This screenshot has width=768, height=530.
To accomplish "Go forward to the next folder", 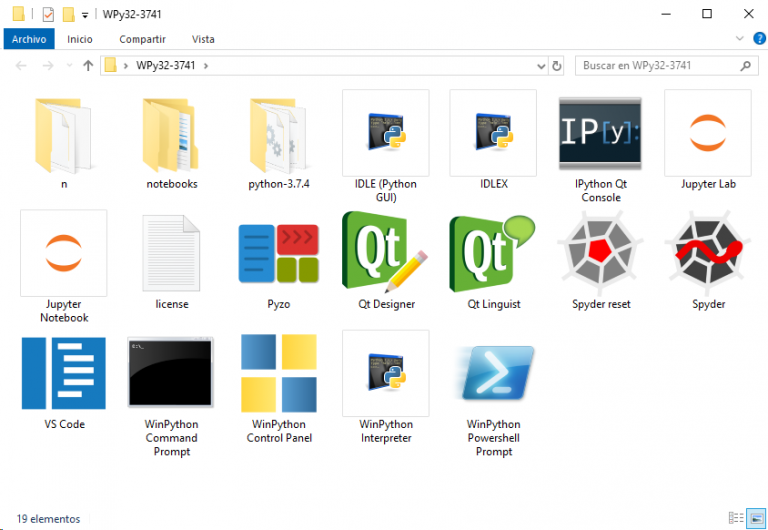I will (48, 66).
